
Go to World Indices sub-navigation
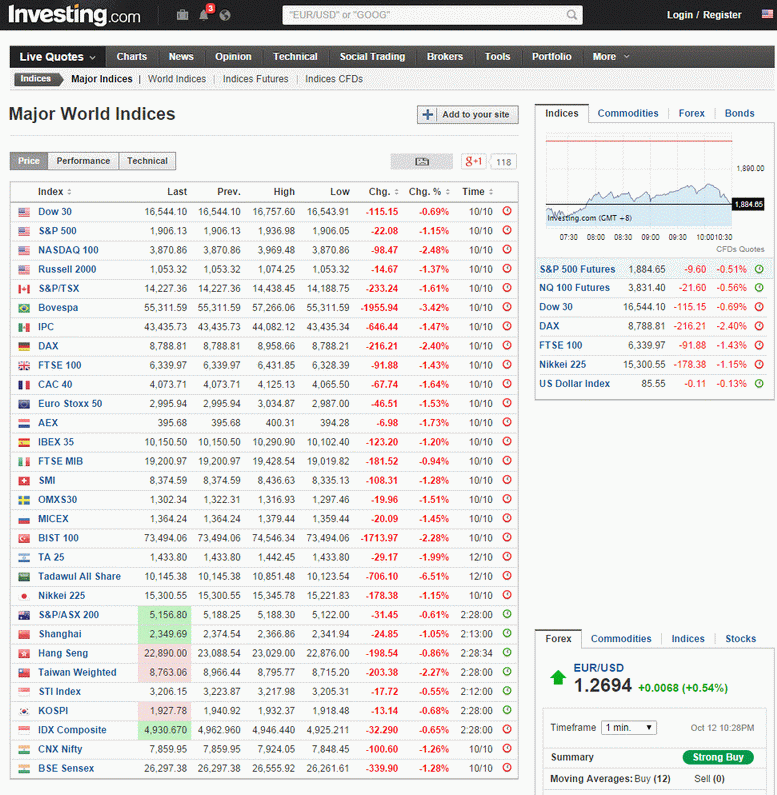(176, 79)
